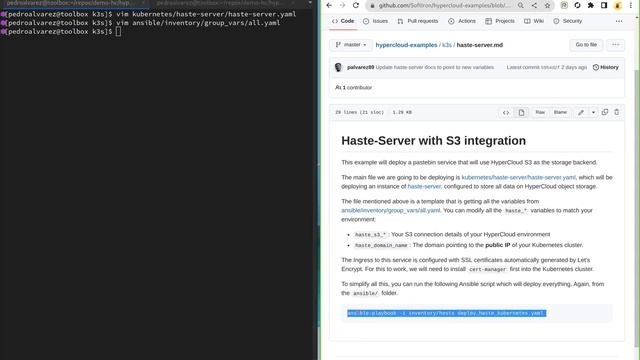Viewport: 640px width, 360px height.
Task: Open the kubernetes/haste-server/haste-server.yaml link
Action: tap(518, 178)
